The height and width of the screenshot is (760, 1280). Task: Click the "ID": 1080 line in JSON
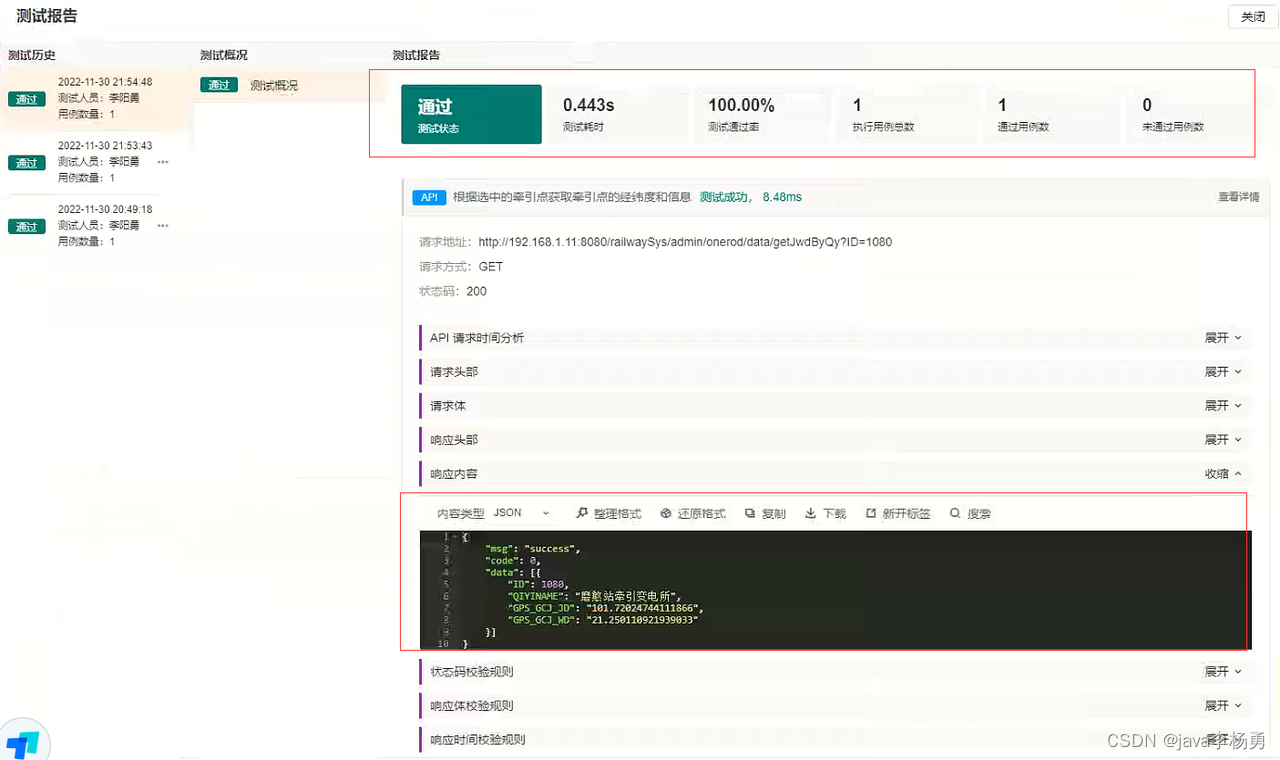point(539,584)
